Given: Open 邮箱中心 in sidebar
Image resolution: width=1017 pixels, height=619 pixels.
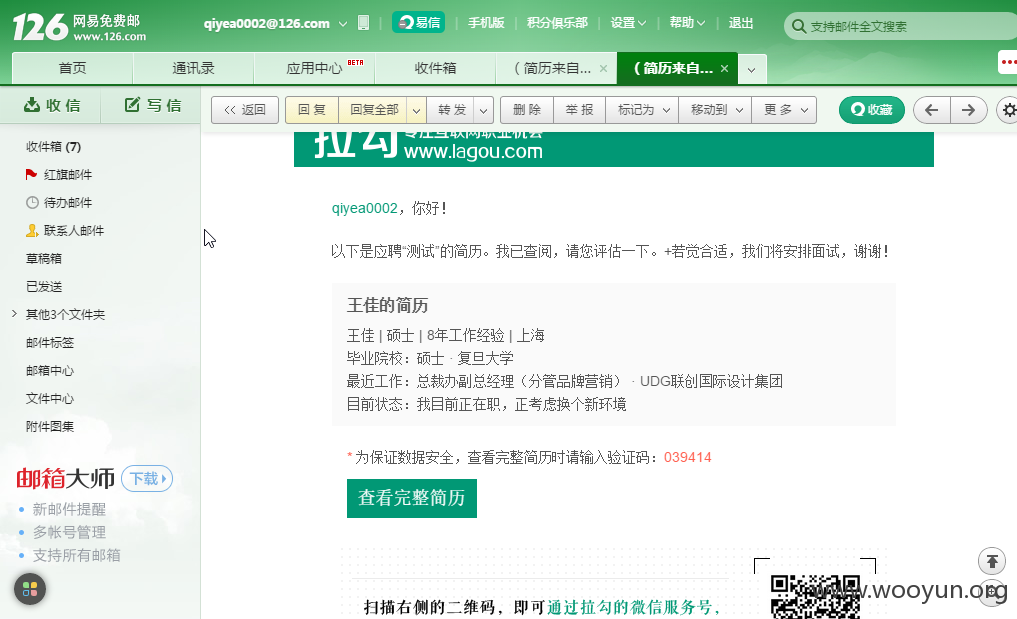Looking at the screenshot, I should point(50,370).
